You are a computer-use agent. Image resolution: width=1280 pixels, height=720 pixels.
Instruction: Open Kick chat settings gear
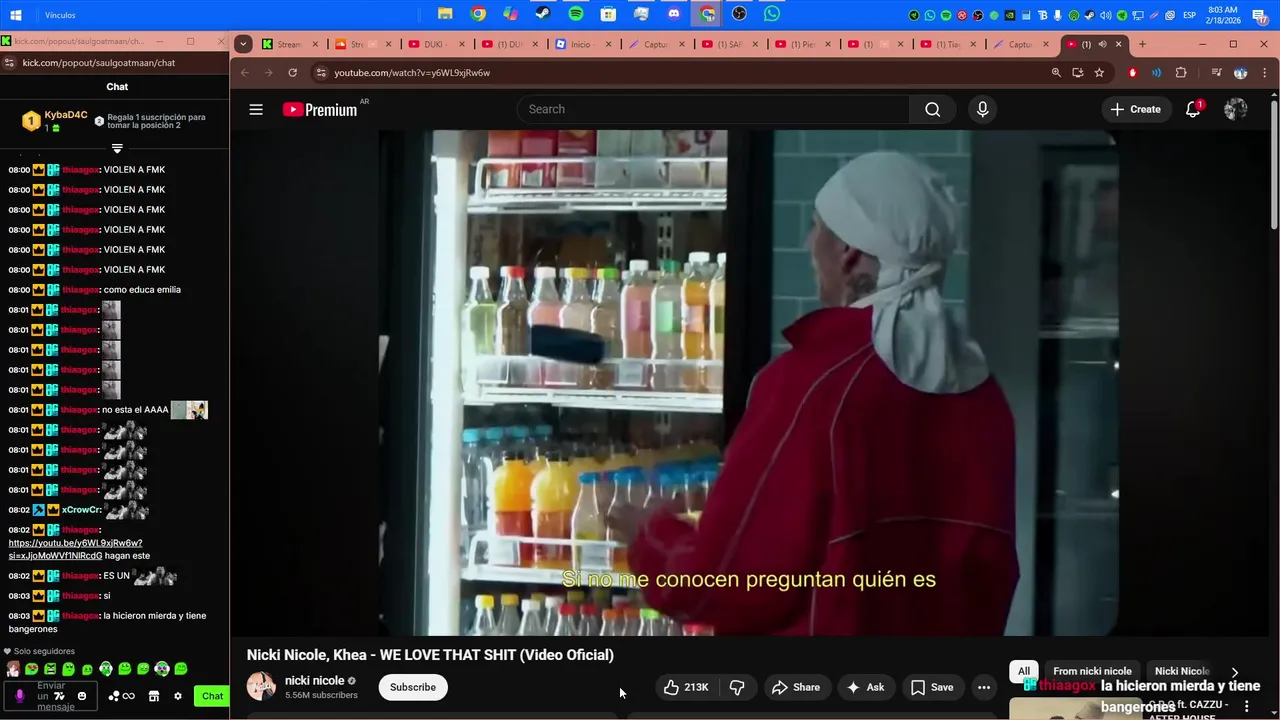pos(178,696)
